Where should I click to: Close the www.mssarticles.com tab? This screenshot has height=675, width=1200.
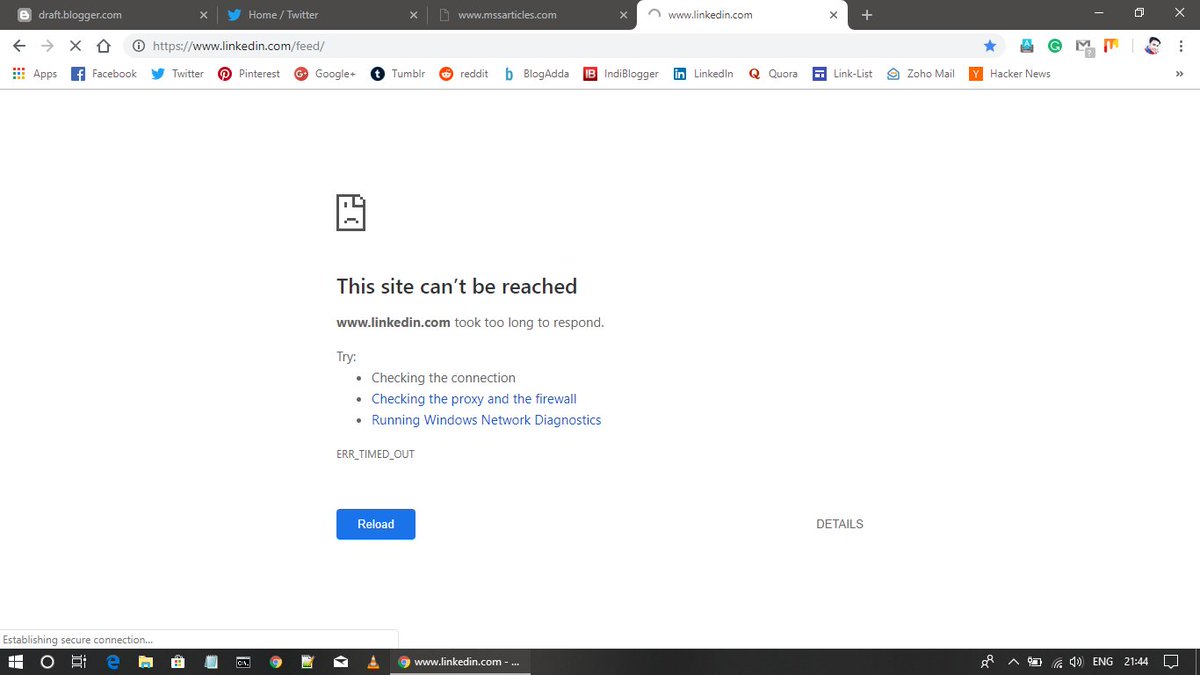[x=623, y=15]
